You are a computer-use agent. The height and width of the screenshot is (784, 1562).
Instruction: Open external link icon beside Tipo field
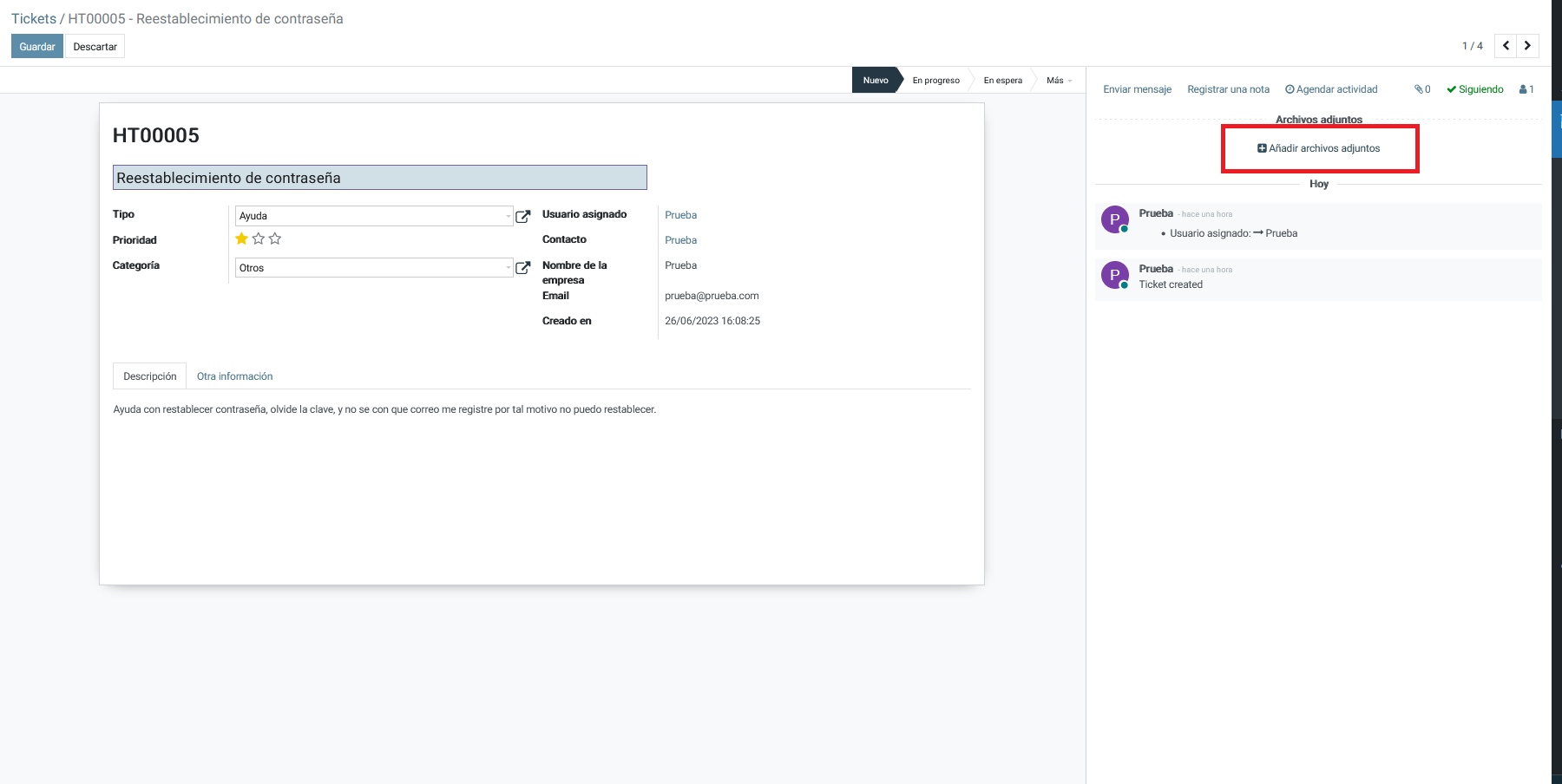coord(522,216)
